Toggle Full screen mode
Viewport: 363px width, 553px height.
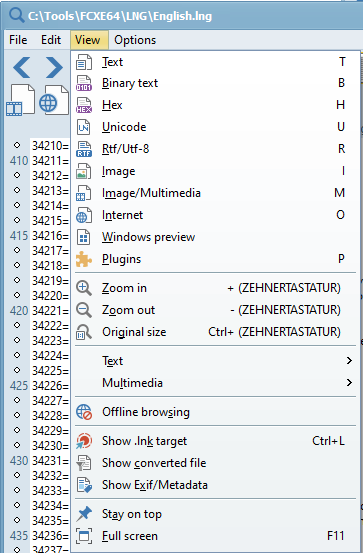click(215, 536)
